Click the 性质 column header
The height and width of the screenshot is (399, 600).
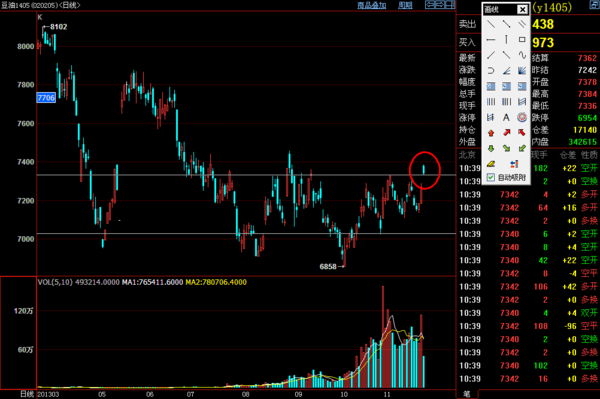point(589,155)
